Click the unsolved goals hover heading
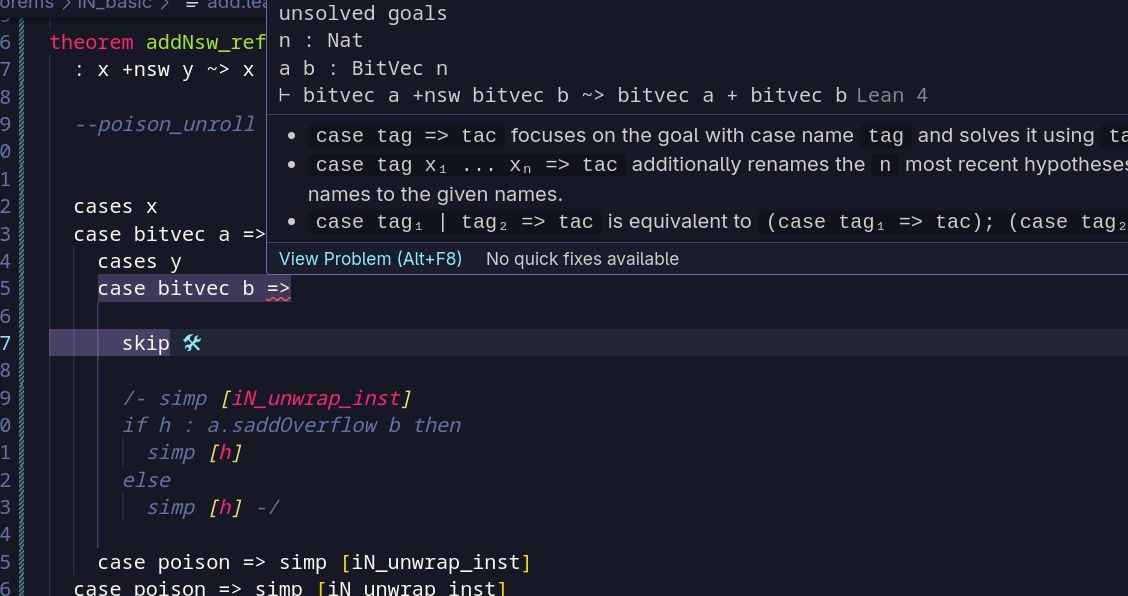The image size is (1128, 596). [363, 14]
